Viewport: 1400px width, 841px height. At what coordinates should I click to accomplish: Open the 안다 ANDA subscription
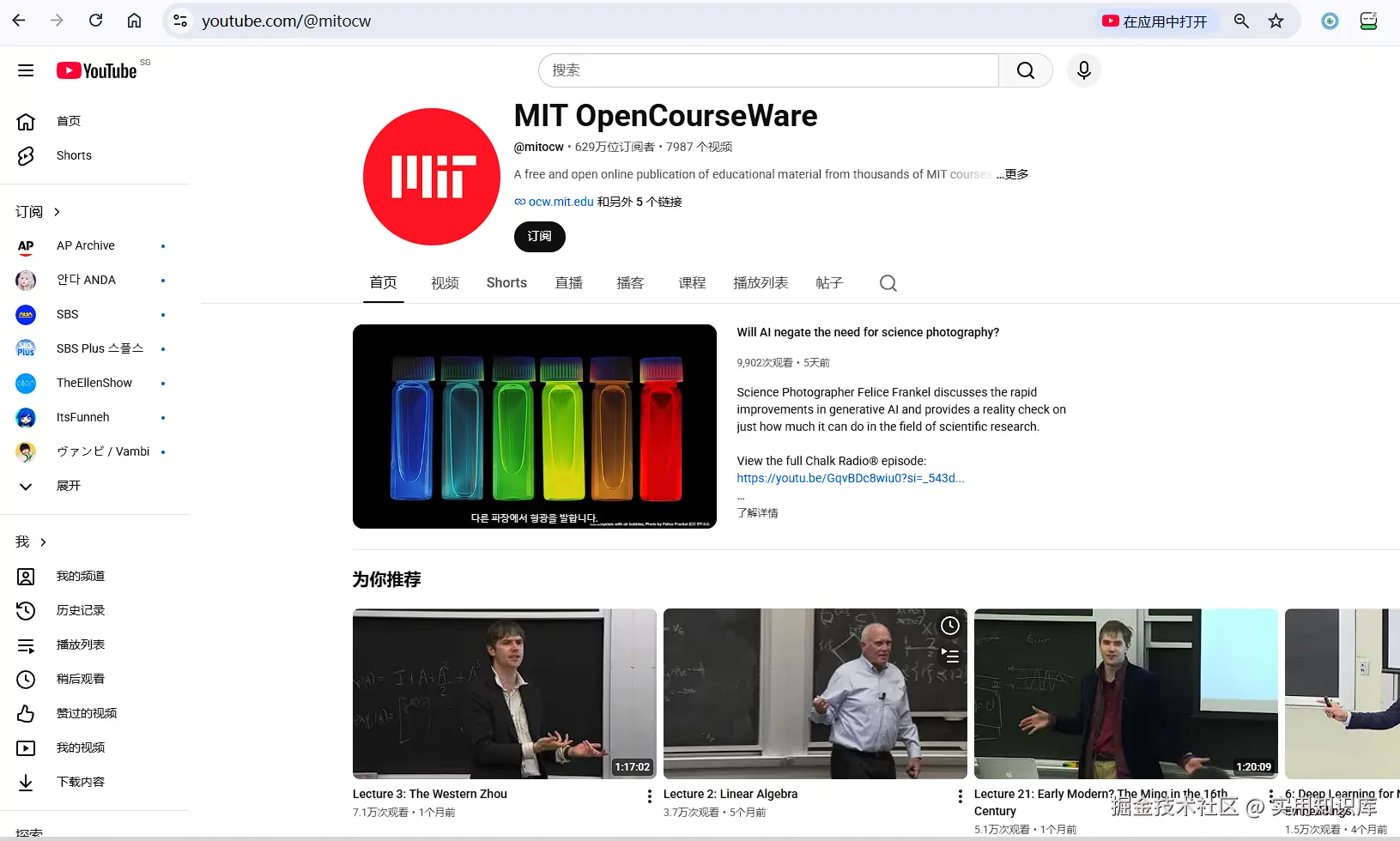(94, 280)
